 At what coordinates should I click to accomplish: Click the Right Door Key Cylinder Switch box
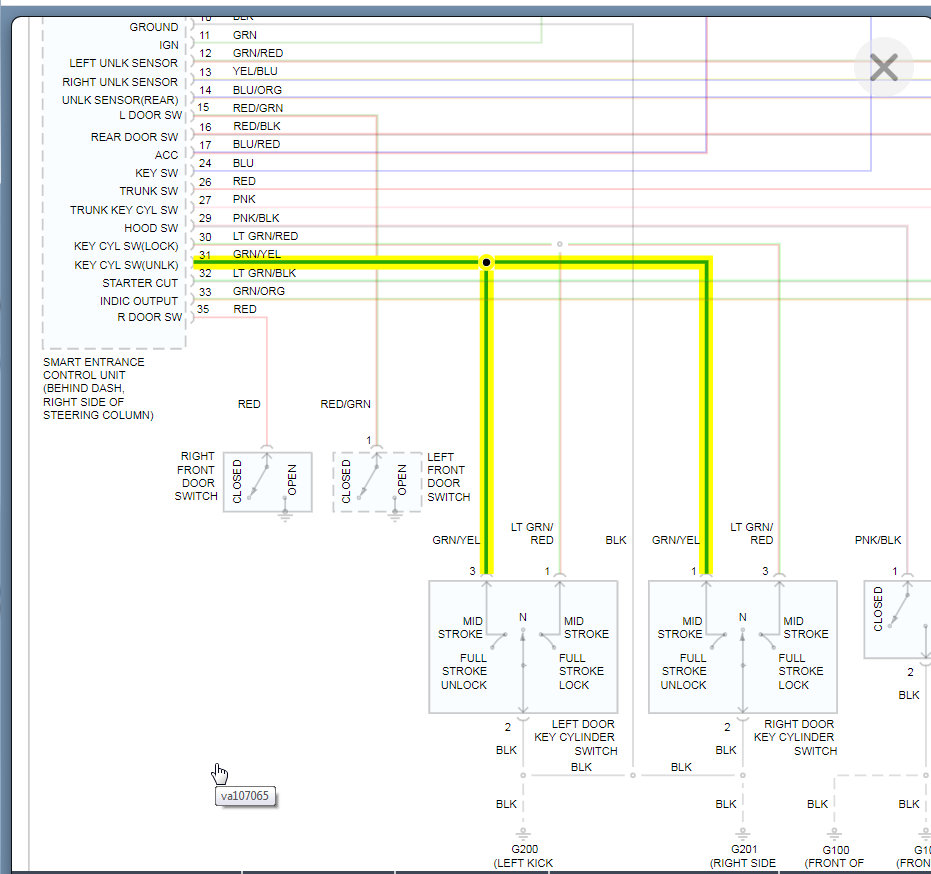tap(742, 647)
